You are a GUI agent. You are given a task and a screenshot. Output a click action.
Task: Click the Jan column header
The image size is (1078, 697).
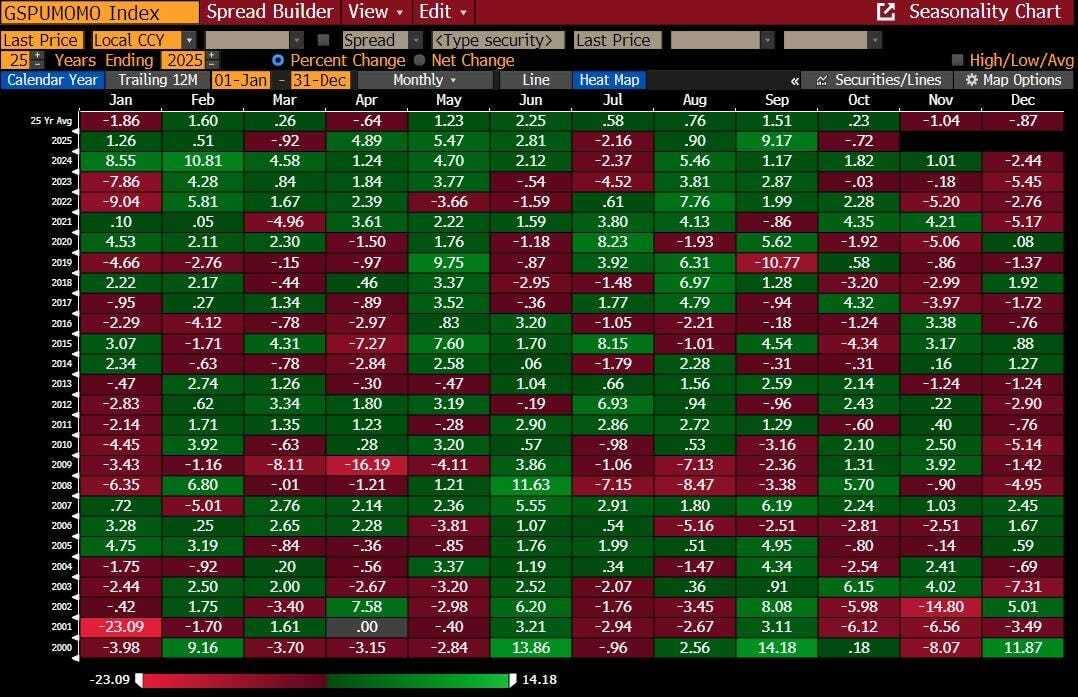(x=120, y=100)
